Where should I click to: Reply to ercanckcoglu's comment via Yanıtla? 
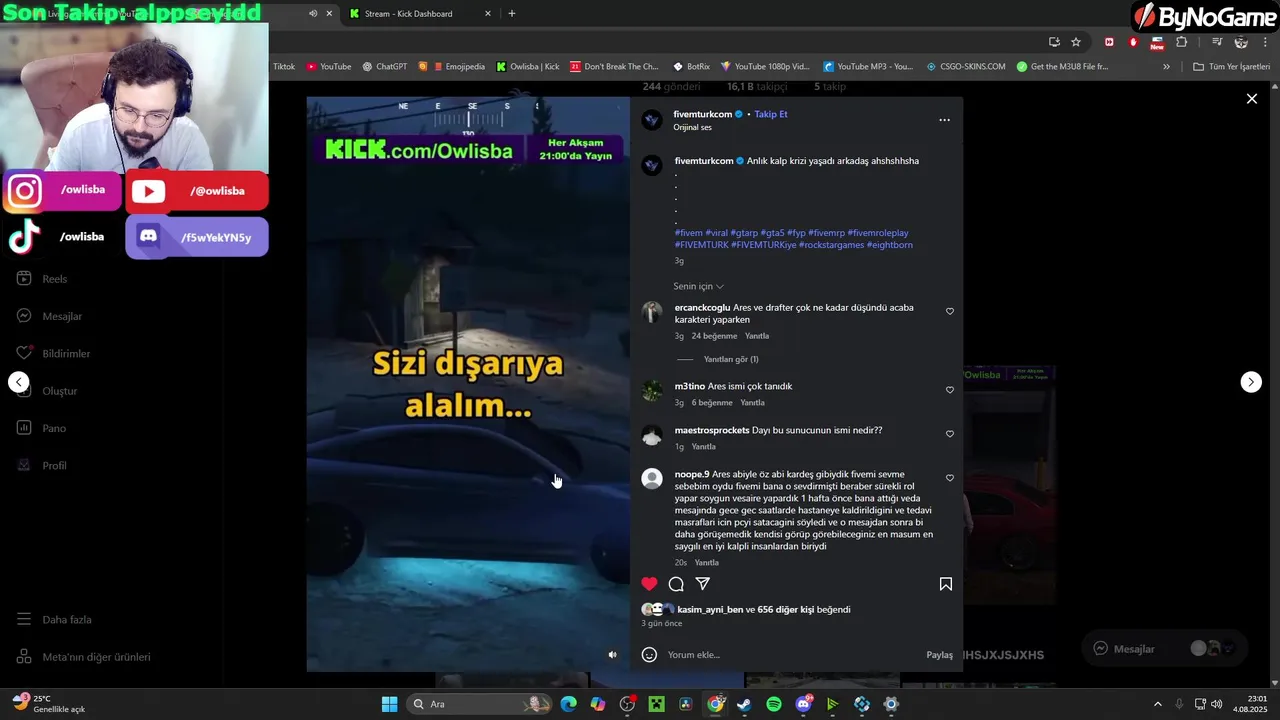click(757, 336)
